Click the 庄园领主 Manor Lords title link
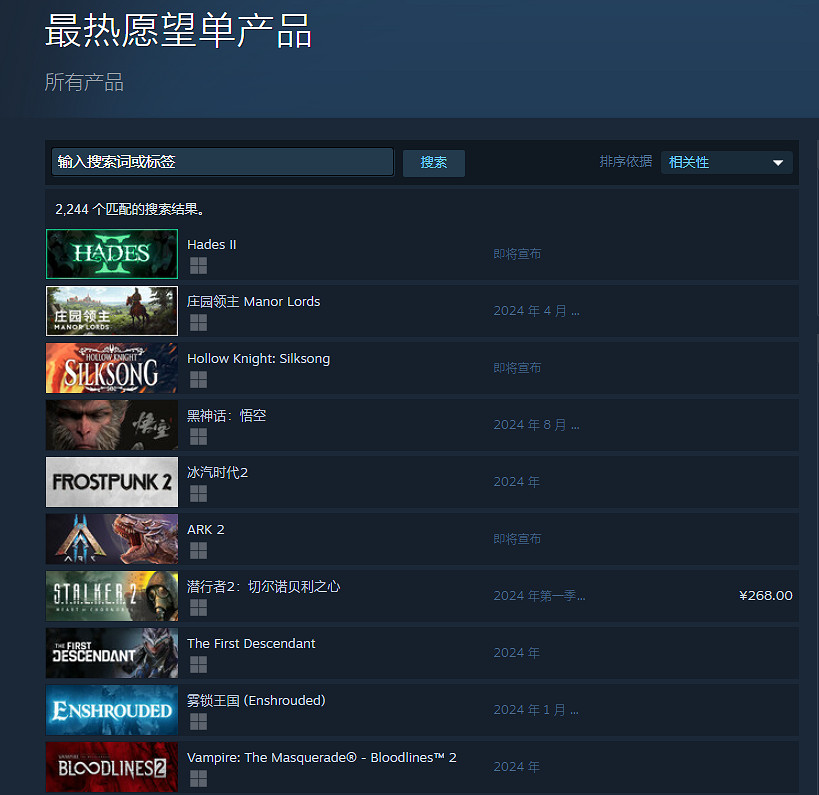 (x=253, y=301)
